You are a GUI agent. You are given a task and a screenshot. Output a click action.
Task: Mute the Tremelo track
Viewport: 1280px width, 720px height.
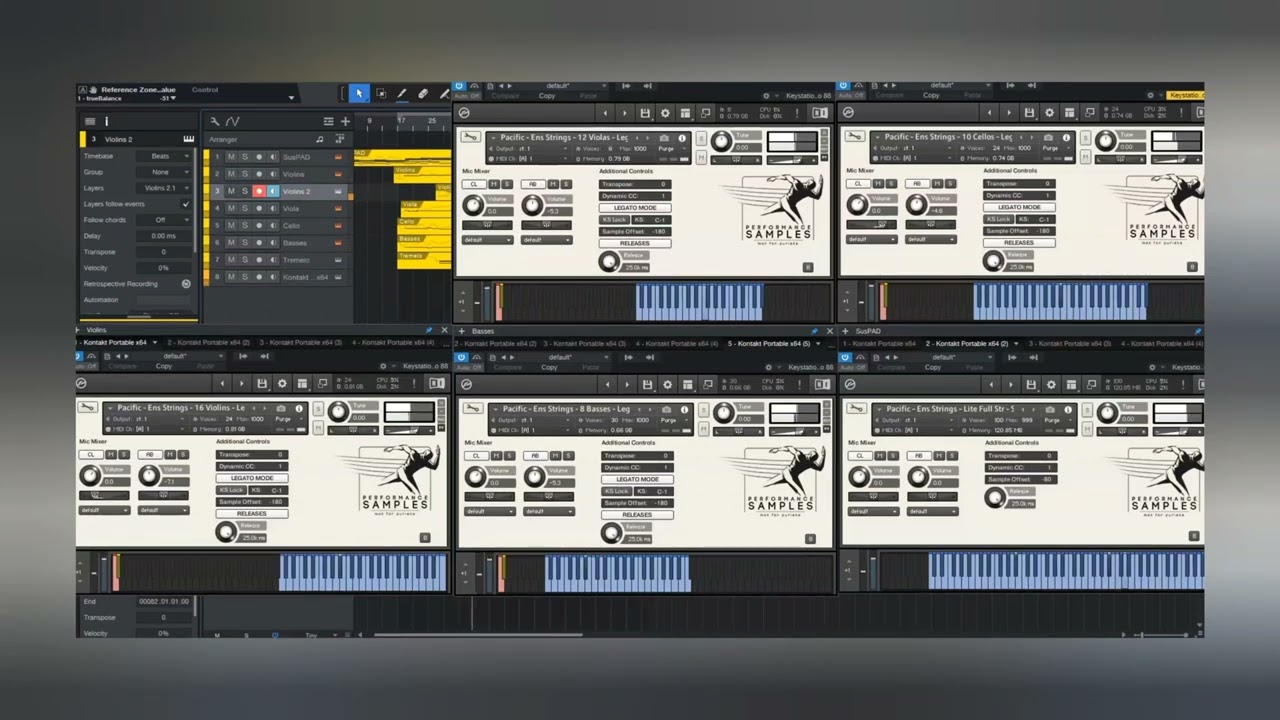(231, 259)
